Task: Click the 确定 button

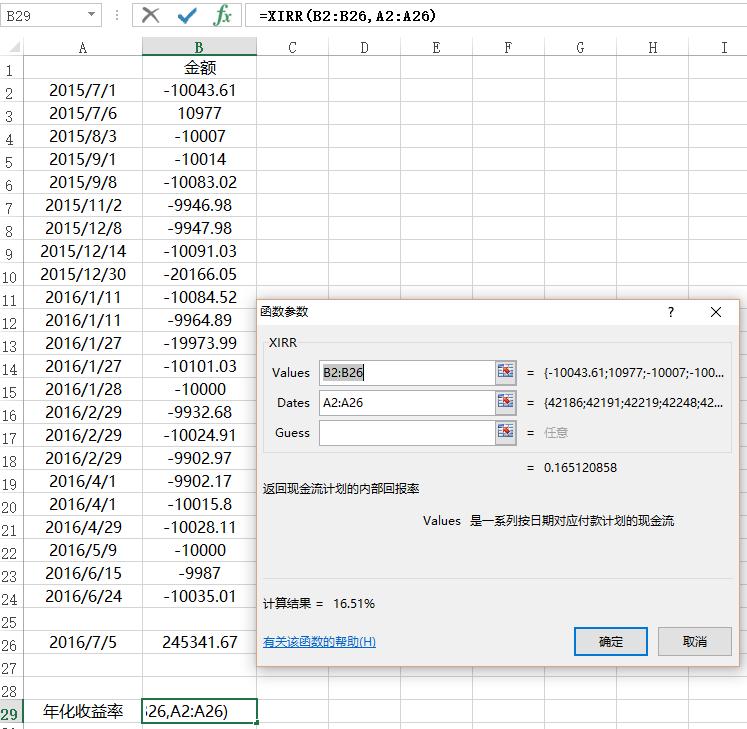Action: 610,641
